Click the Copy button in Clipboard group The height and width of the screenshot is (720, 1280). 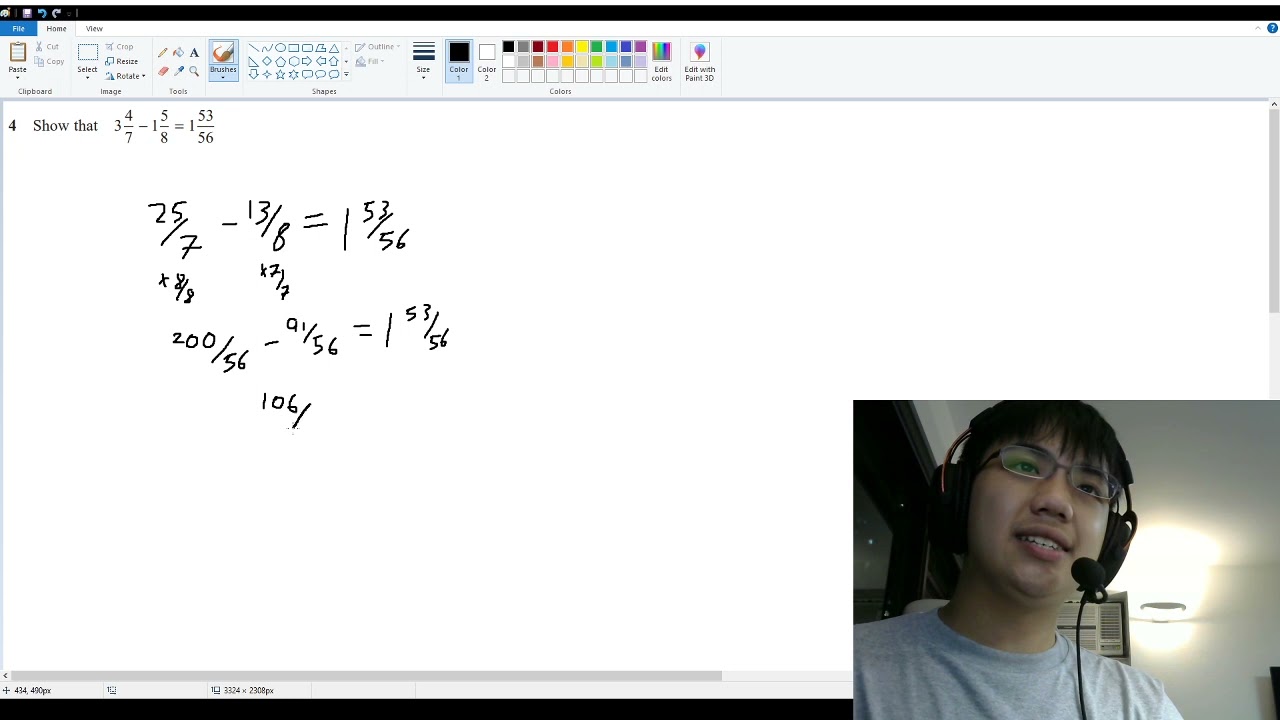(49, 62)
